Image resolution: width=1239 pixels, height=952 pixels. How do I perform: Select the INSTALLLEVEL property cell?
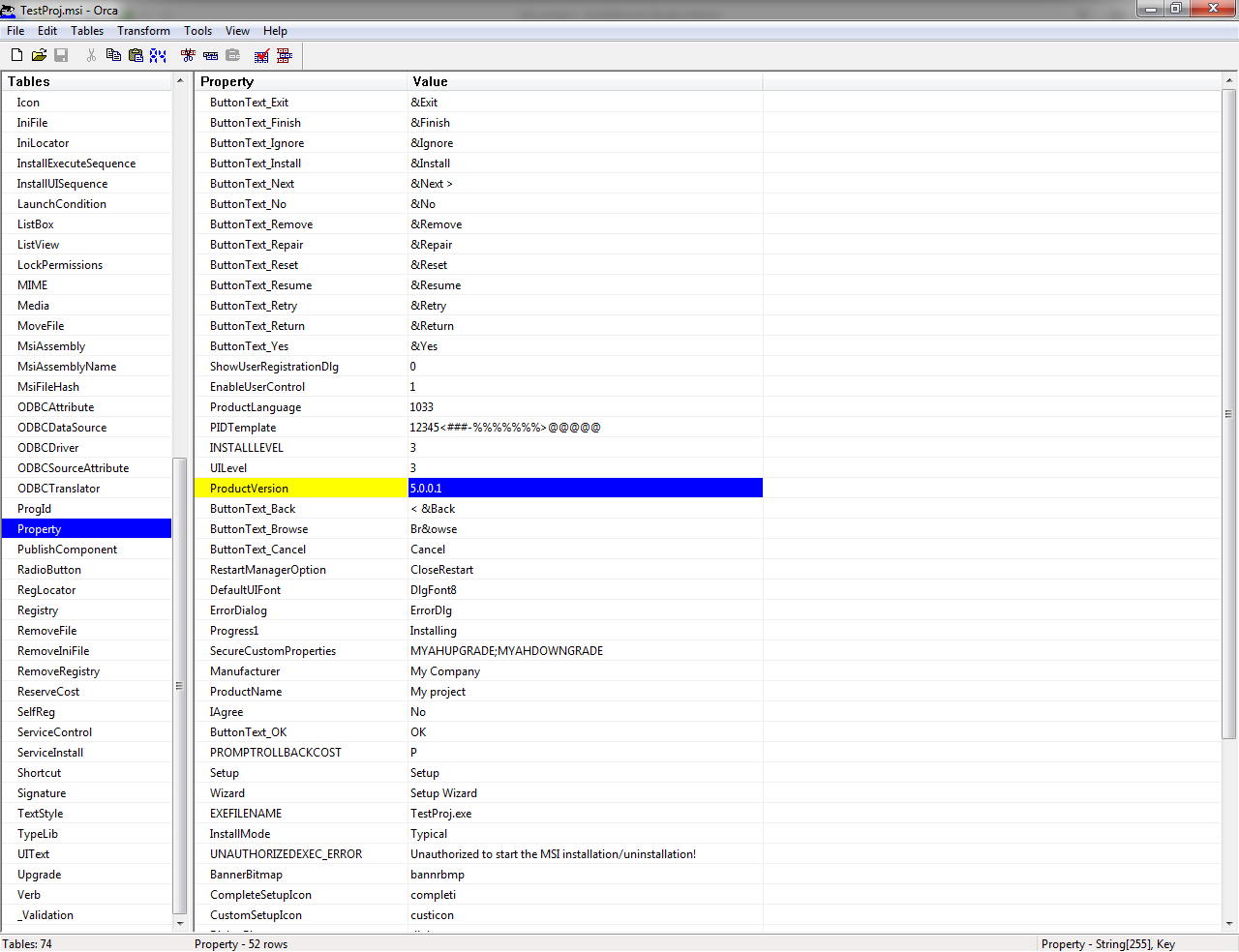(x=301, y=448)
